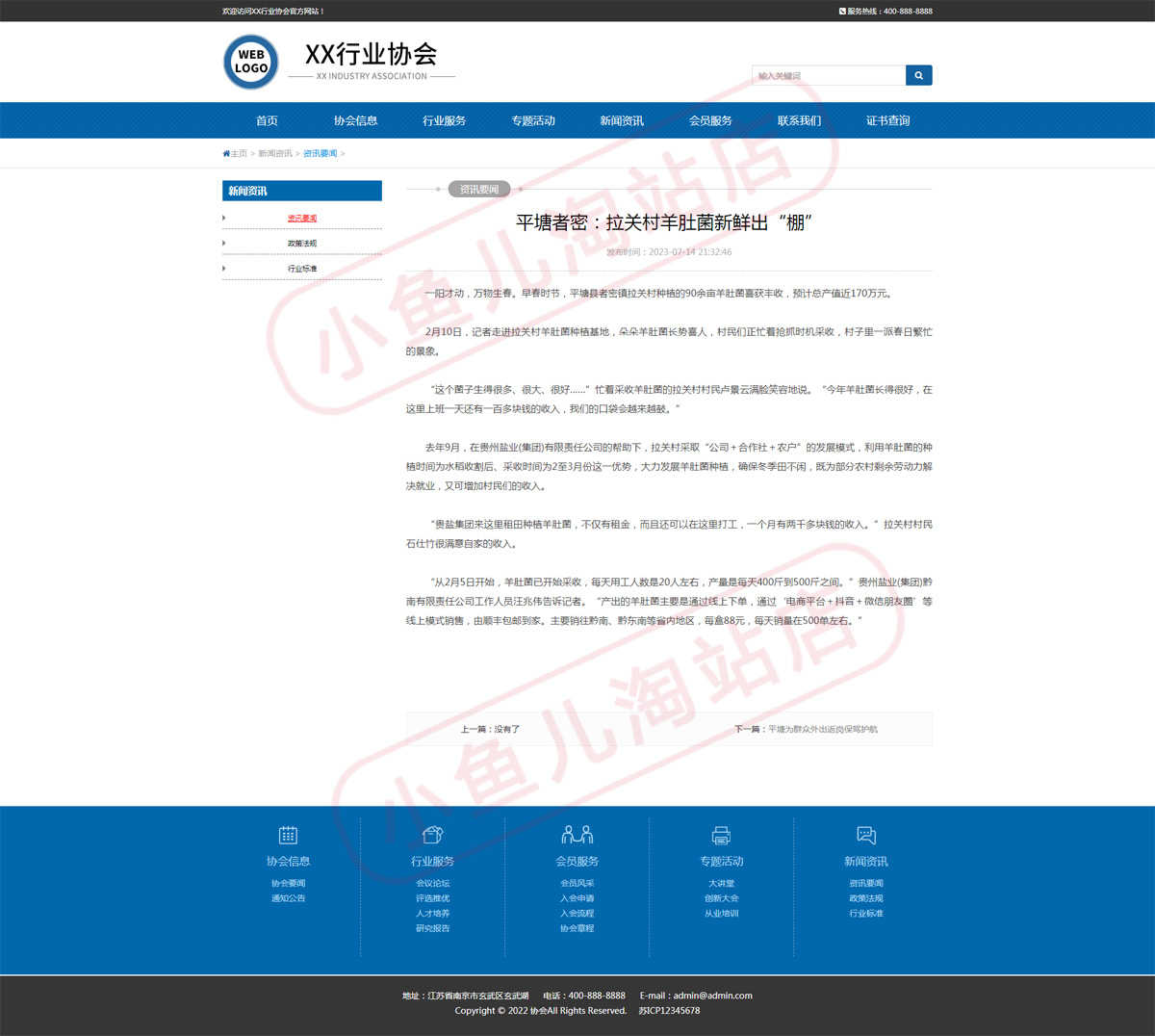Open 联系我们 in the main navigation
The image size is (1155, 1036).
pyautogui.click(x=799, y=120)
